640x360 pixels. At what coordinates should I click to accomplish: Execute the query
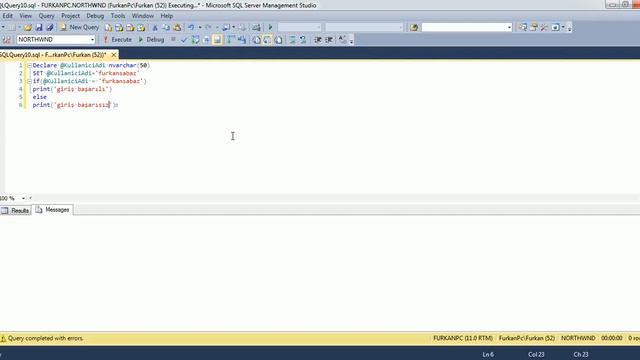(x=118, y=40)
